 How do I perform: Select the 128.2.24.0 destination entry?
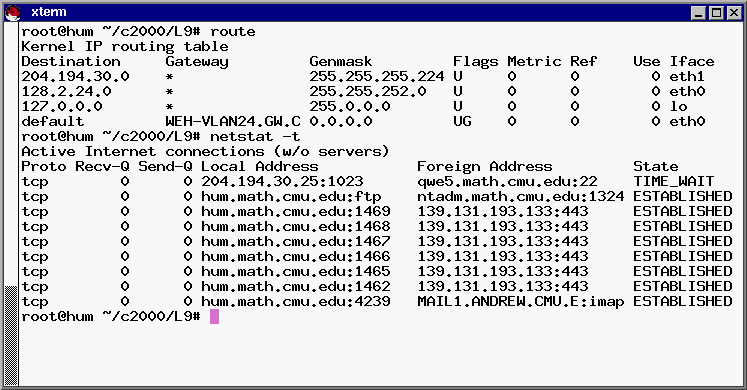click(66, 91)
